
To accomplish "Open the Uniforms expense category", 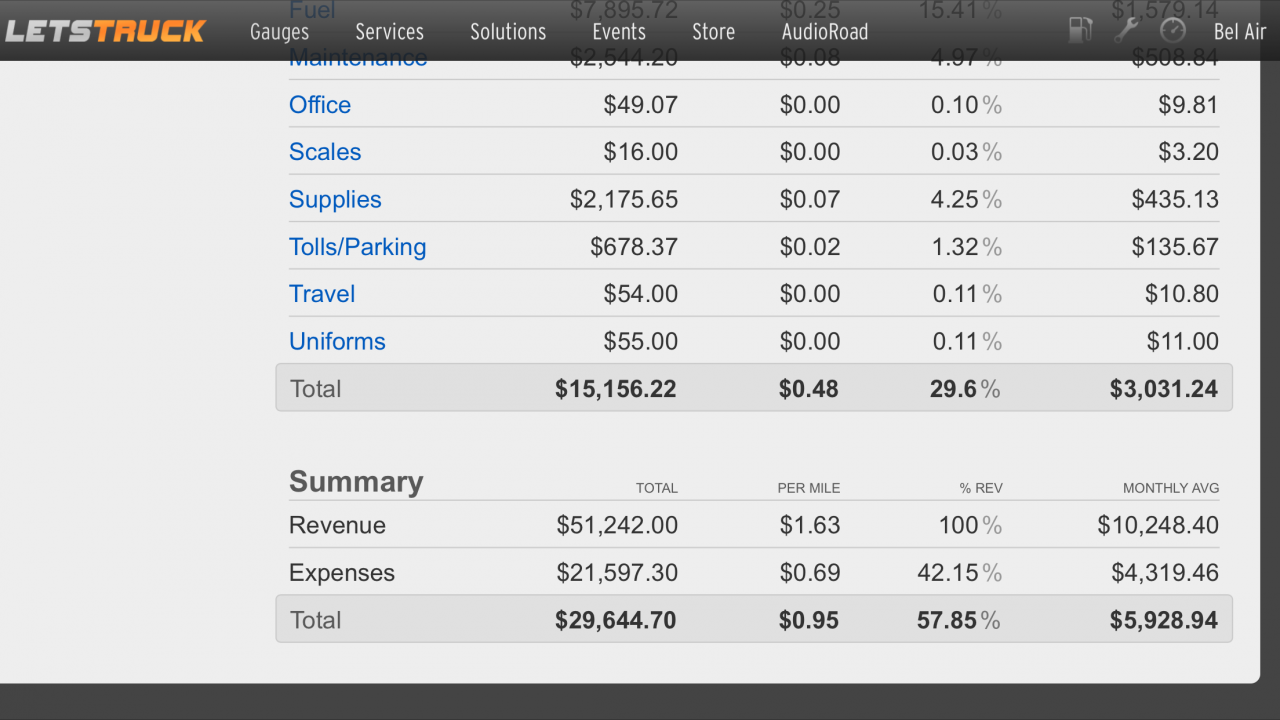I will pos(337,341).
